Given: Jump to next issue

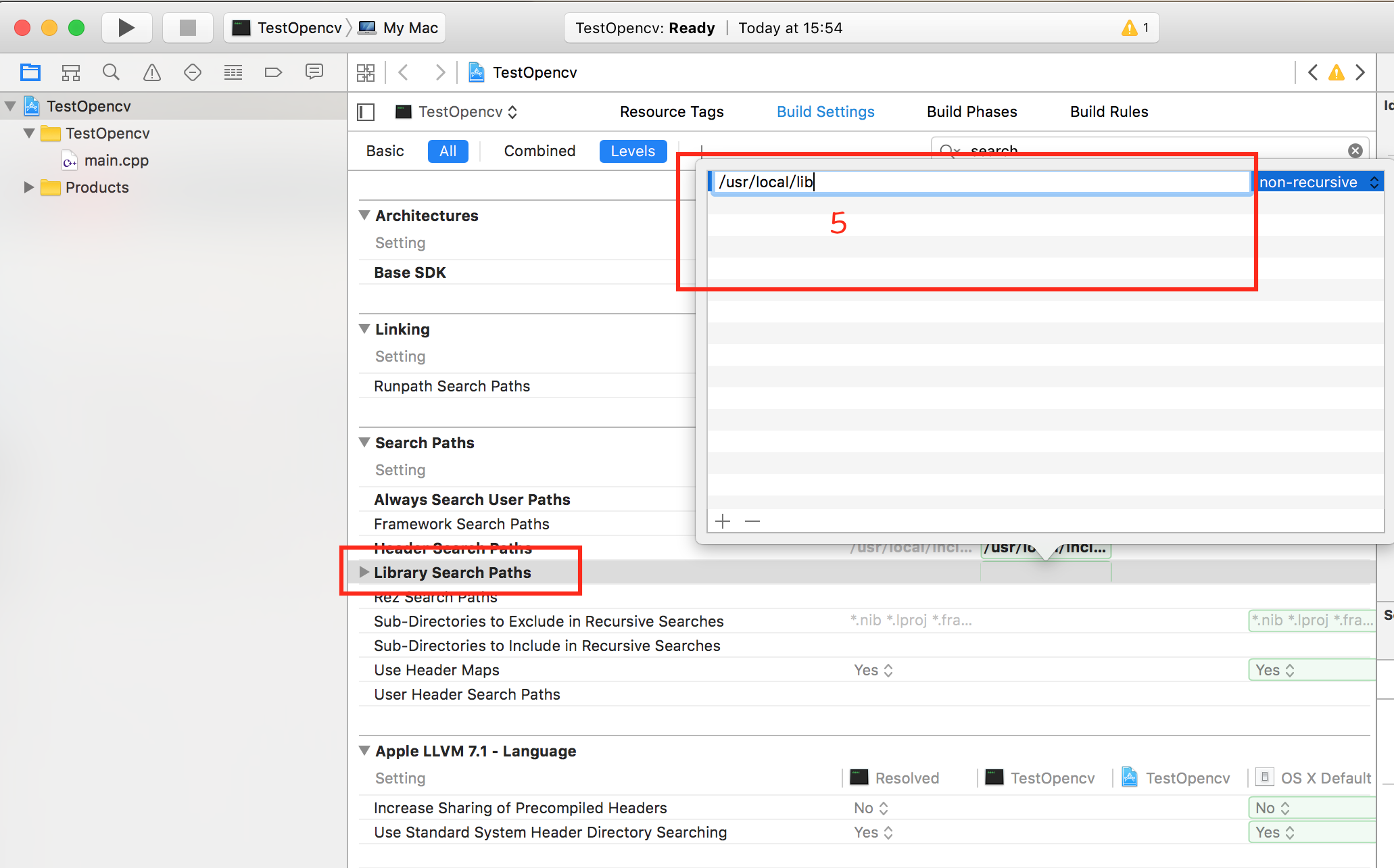Looking at the screenshot, I should point(1360,72).
